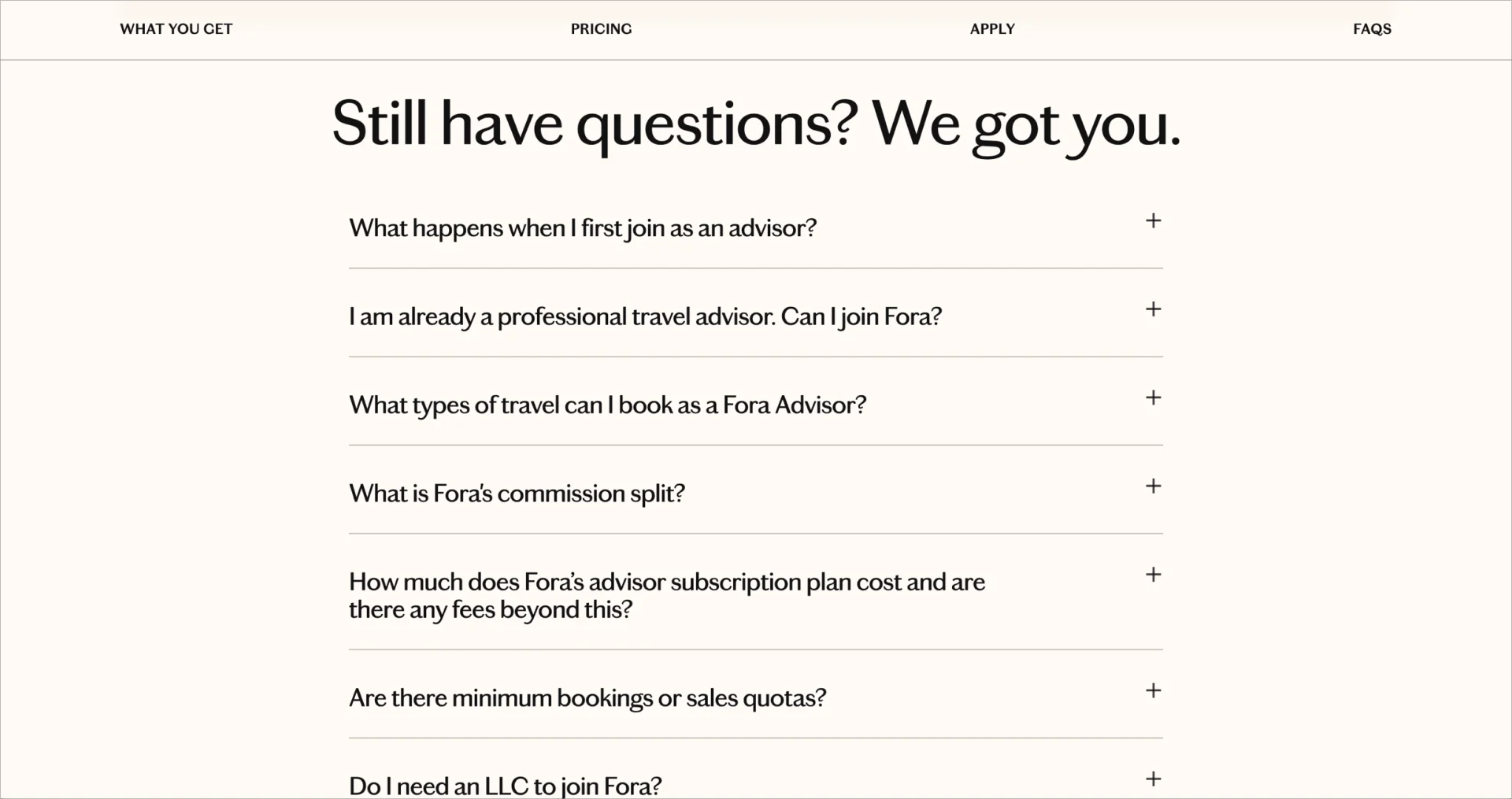Go to the FAQS section
This screenshot has width=1512, height=799.
pyautogui.click(x=1372, y=29)
